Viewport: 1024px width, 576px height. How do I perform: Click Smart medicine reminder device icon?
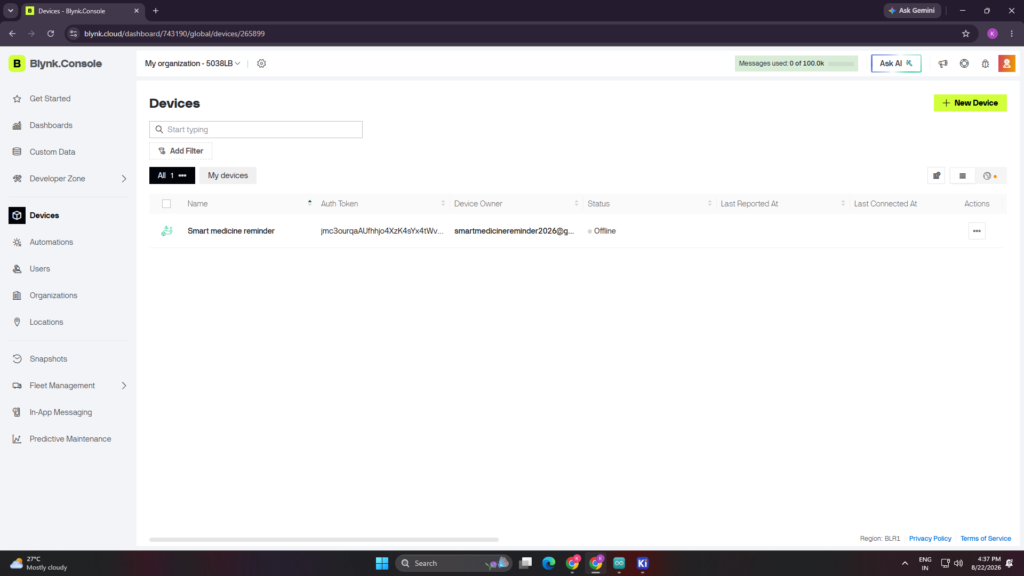[167, 231]
